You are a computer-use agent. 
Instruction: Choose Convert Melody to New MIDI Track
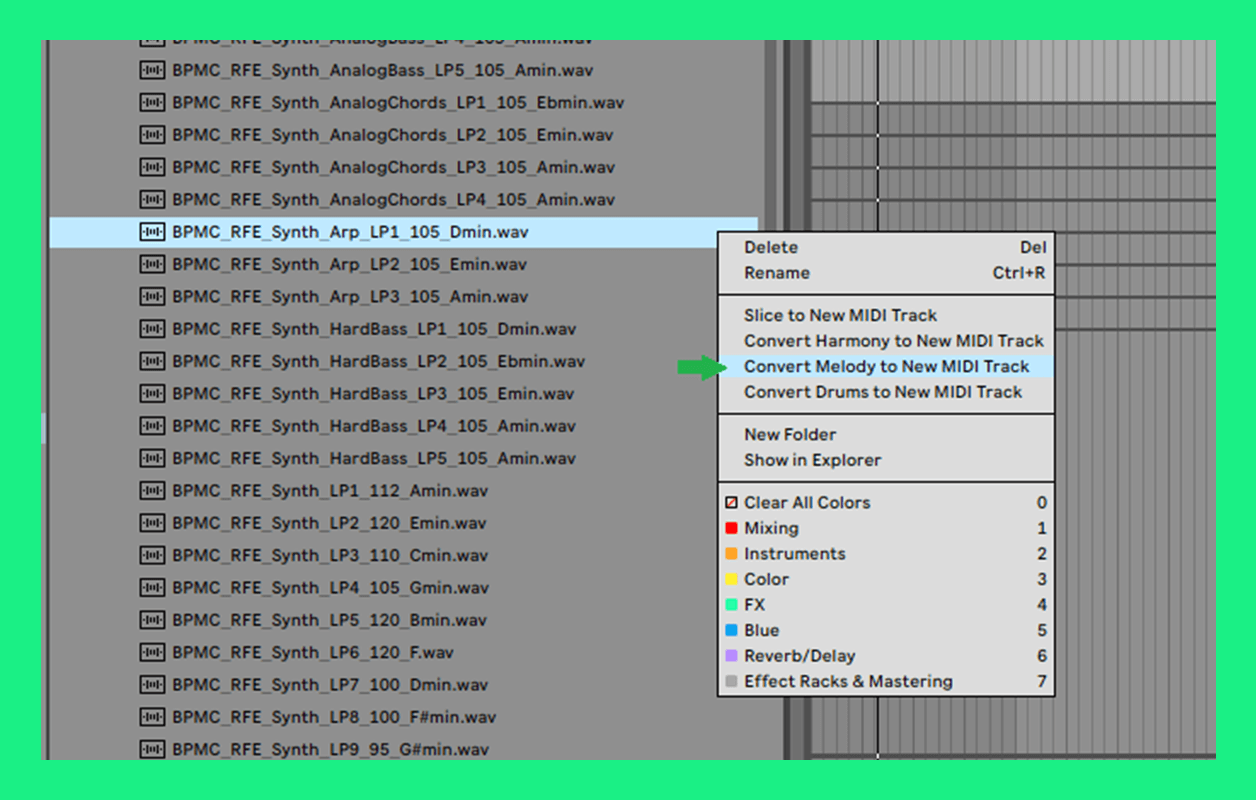pyautogui.click(x=886, y=367)
